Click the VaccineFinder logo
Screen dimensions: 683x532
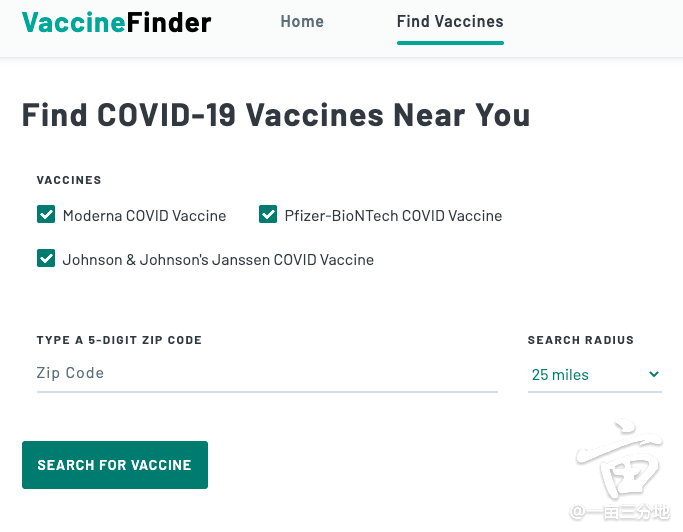click(x=116, y=22)
